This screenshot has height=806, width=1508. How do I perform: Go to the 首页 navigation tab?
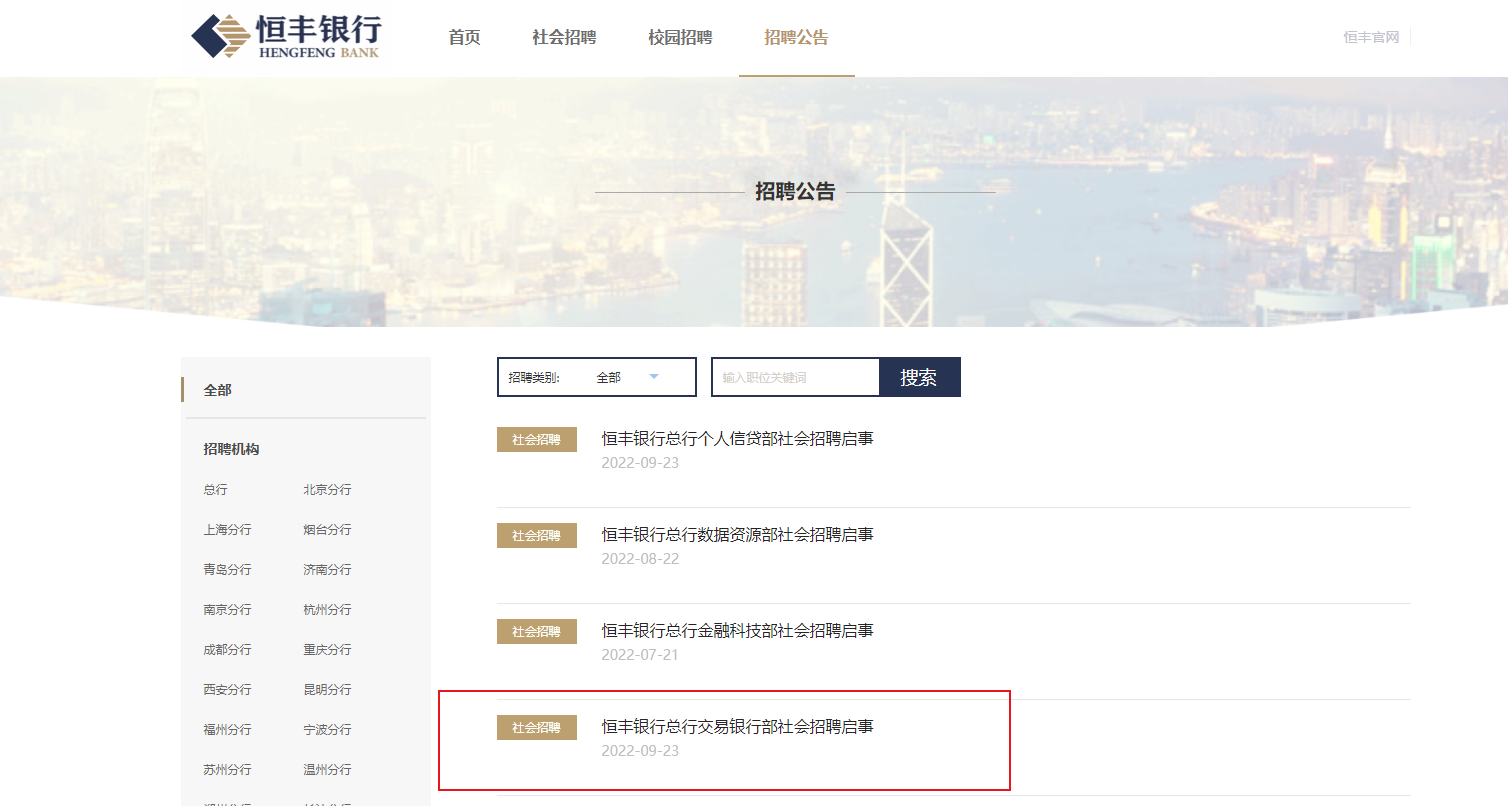pos(464,38)
